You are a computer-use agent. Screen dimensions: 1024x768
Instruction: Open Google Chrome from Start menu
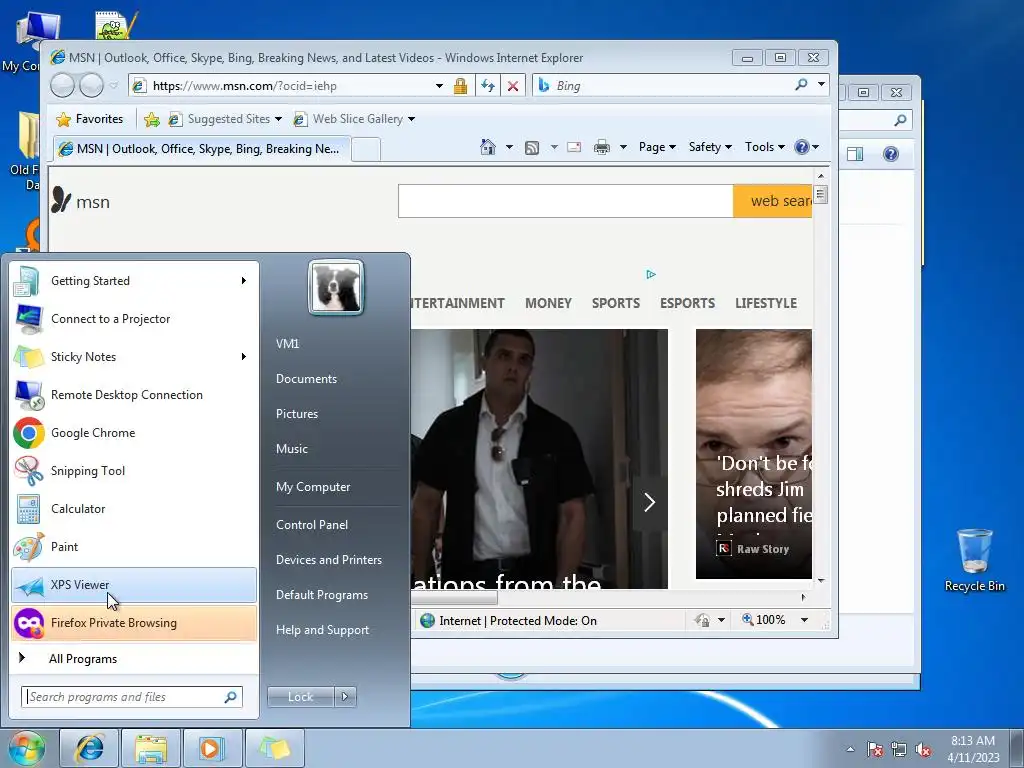pyautogui.click(x=134, y=432)
